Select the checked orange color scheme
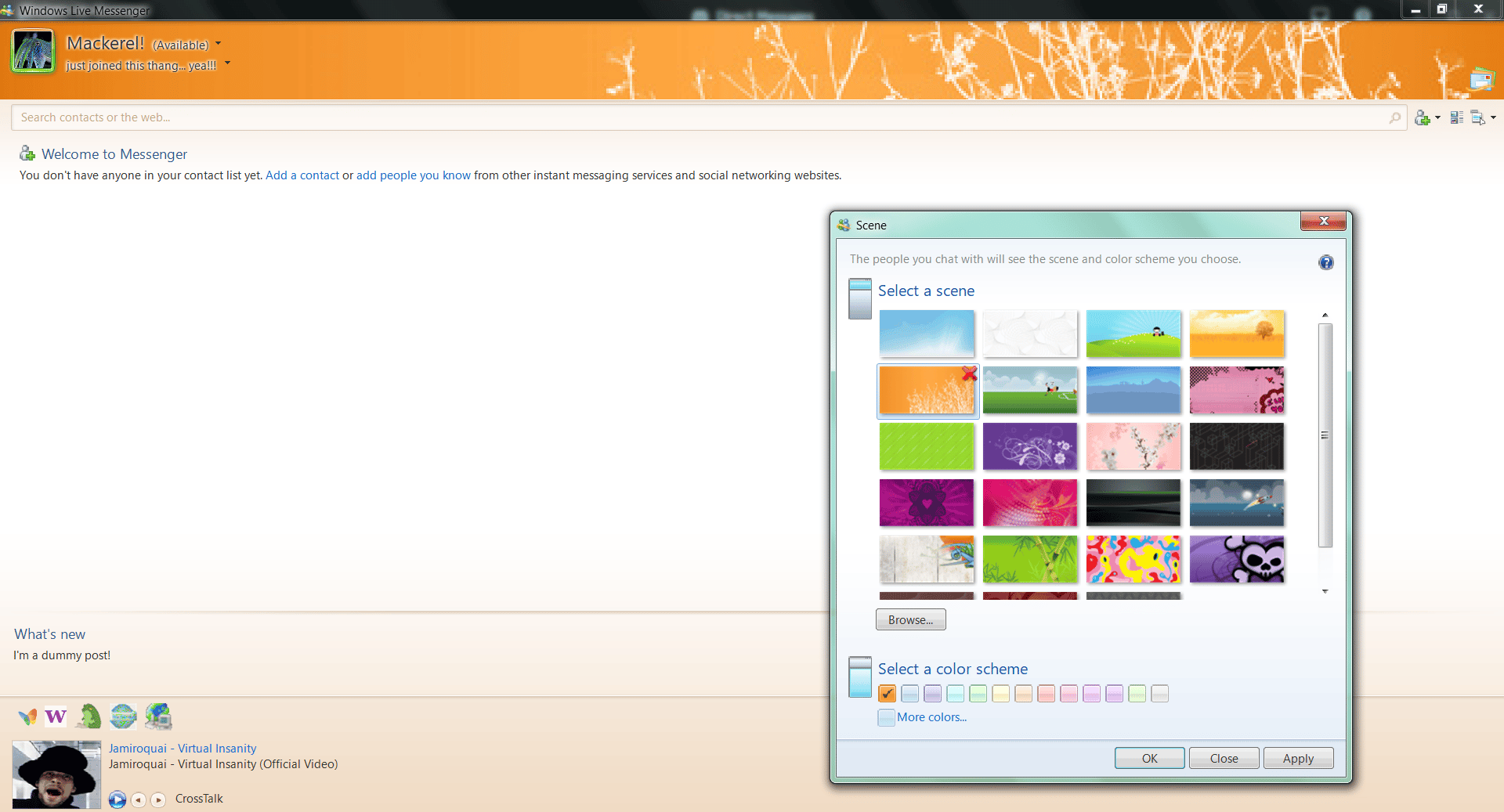1504x812 pixels. click(887, 694)
